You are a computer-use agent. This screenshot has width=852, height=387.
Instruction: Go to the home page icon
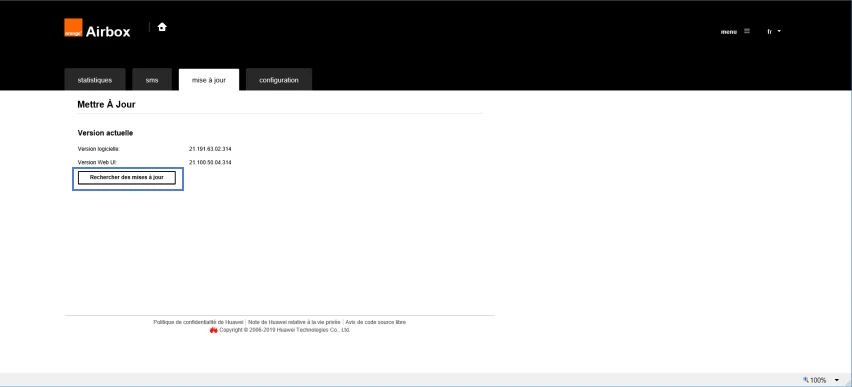(x=162, y=27)
